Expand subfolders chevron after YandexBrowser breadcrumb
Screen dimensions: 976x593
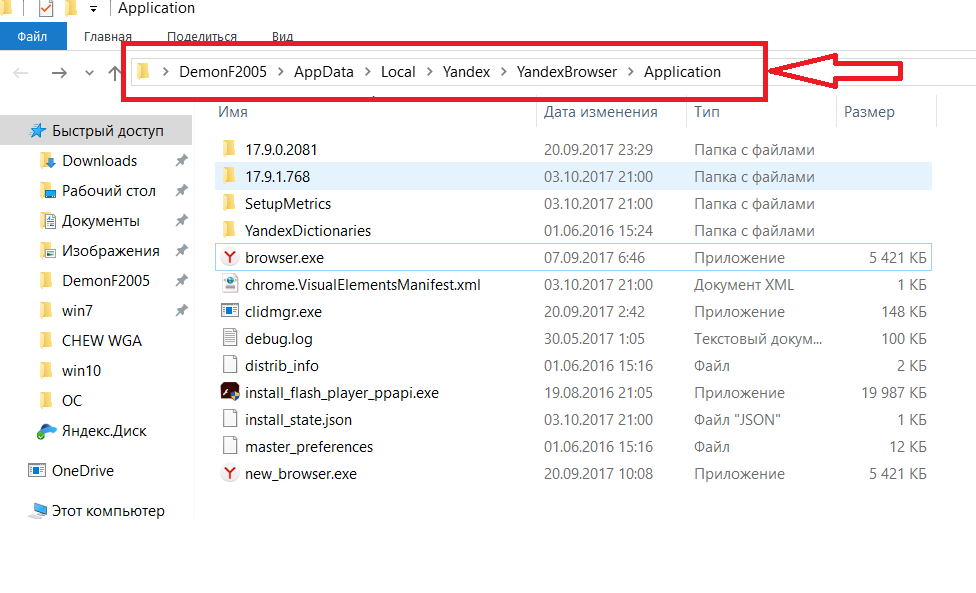click(631, 72)
